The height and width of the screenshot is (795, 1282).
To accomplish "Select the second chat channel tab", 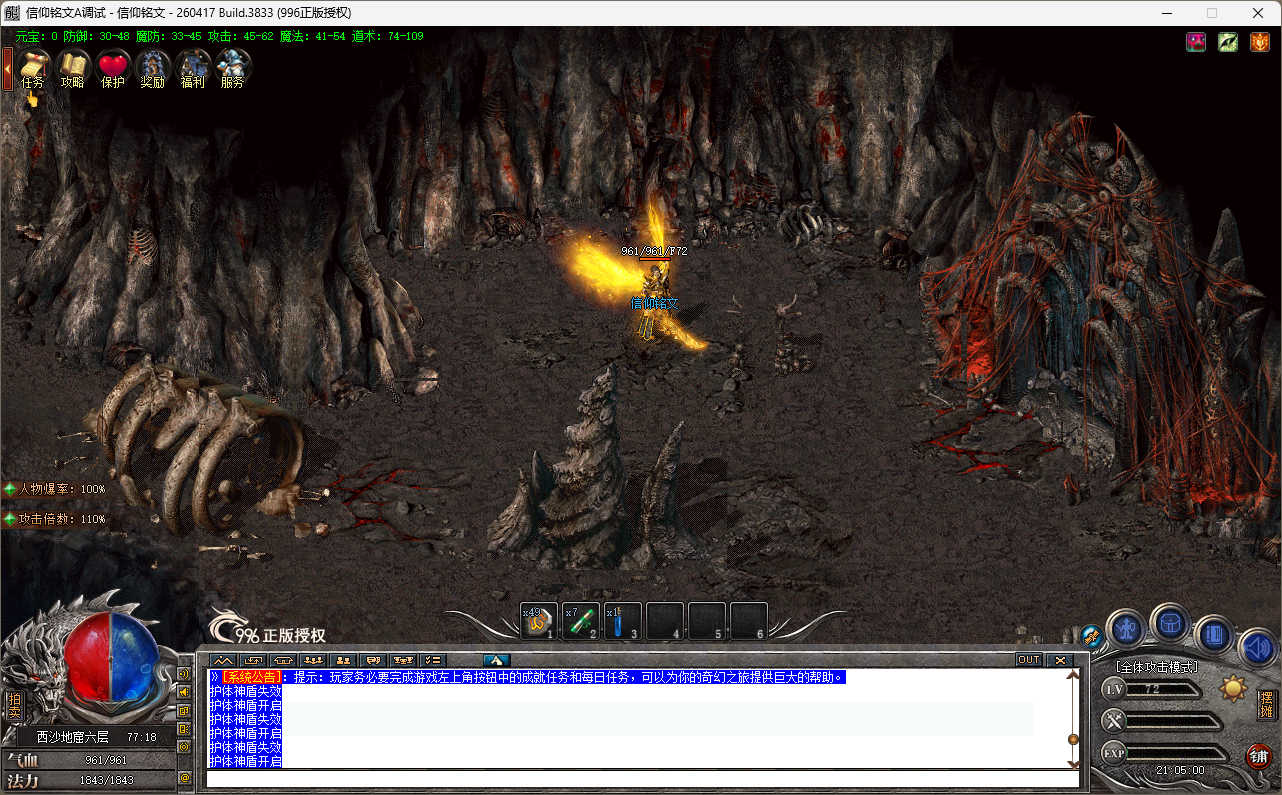I will (253, 660).
